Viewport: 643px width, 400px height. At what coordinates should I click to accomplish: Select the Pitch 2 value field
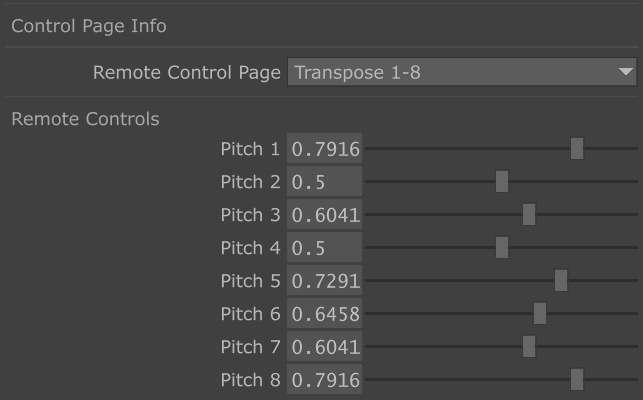pyautogui.click(x=324, y=182)
